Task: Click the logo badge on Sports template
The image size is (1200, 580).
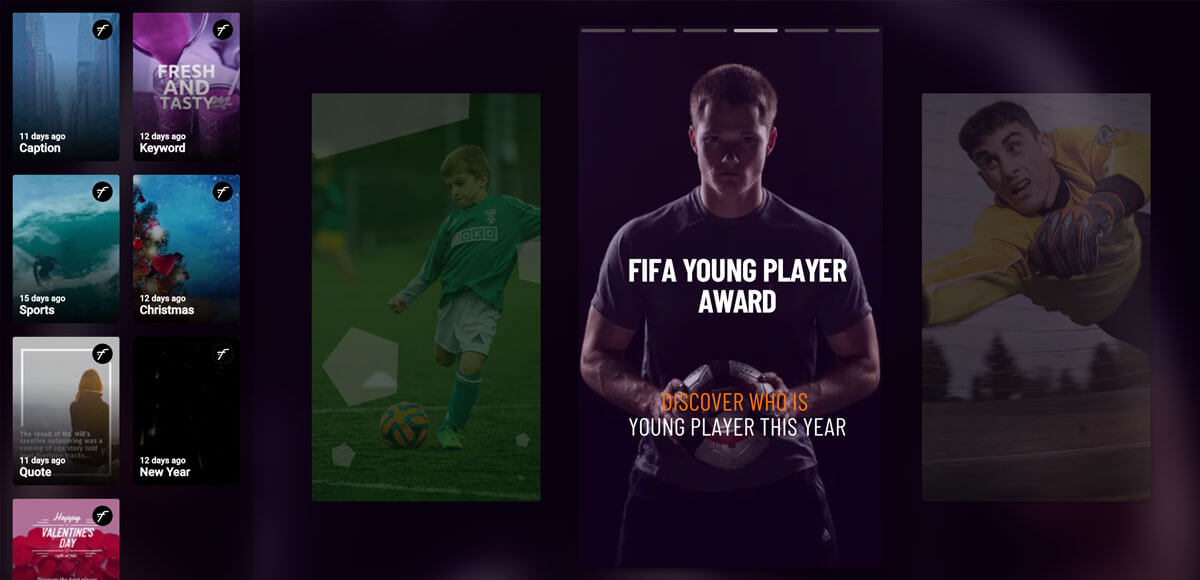Action: (x=103, y=192)
